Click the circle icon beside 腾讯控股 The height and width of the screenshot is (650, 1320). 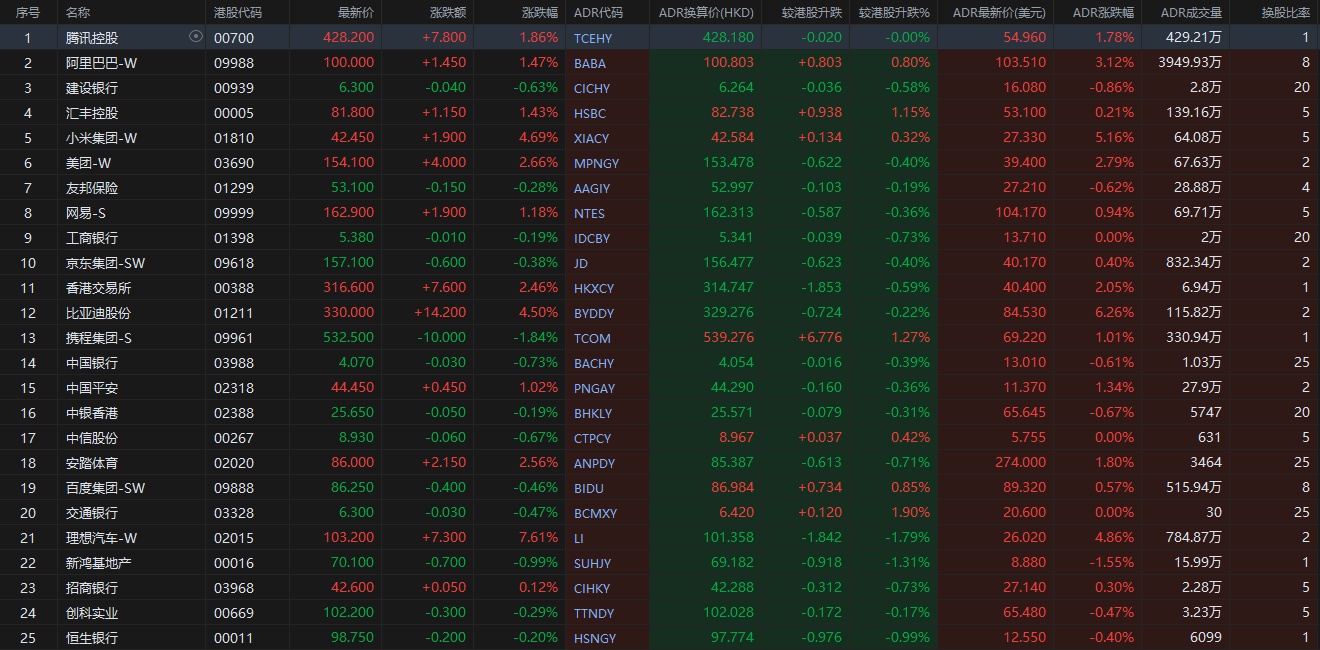pos(195,37)
